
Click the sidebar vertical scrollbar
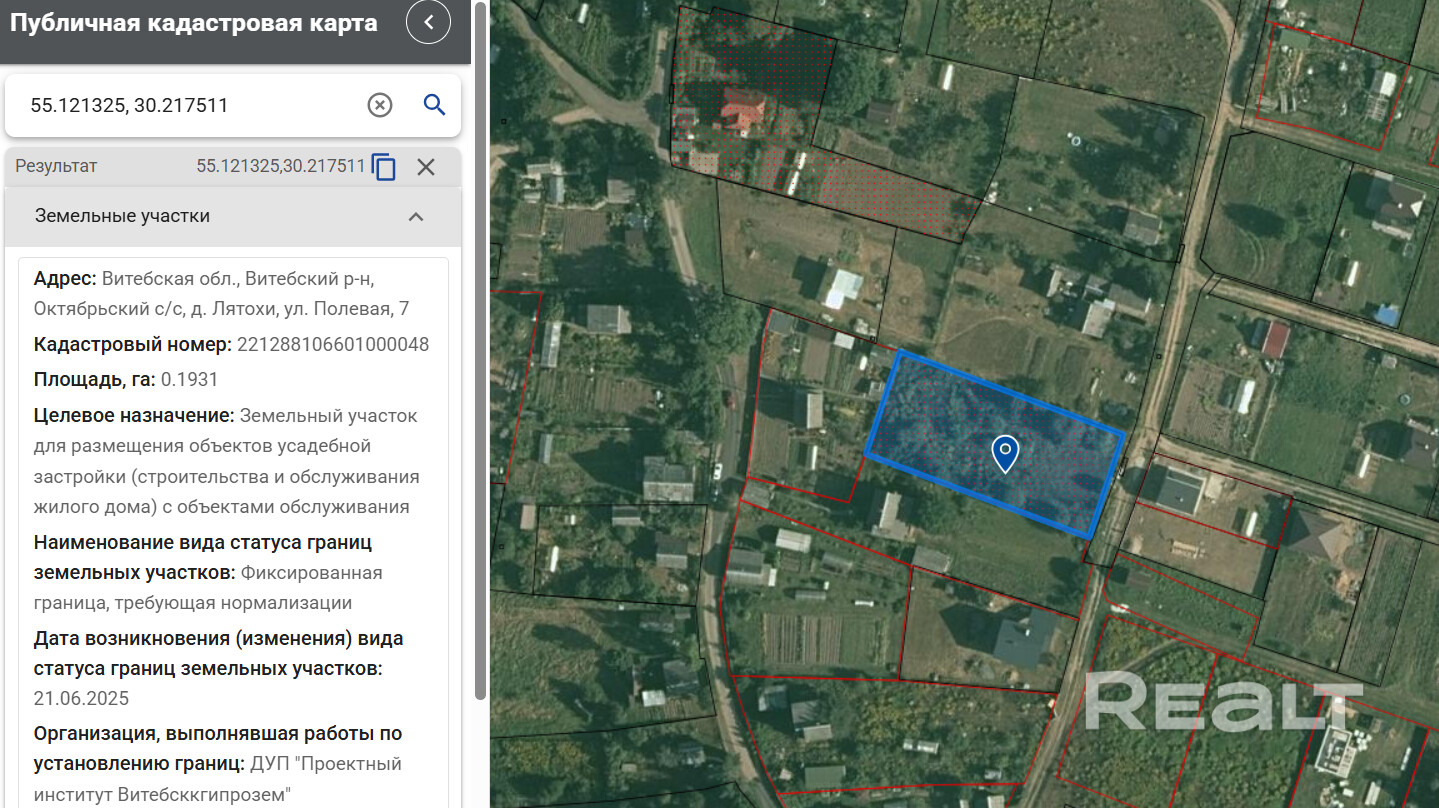481,350
